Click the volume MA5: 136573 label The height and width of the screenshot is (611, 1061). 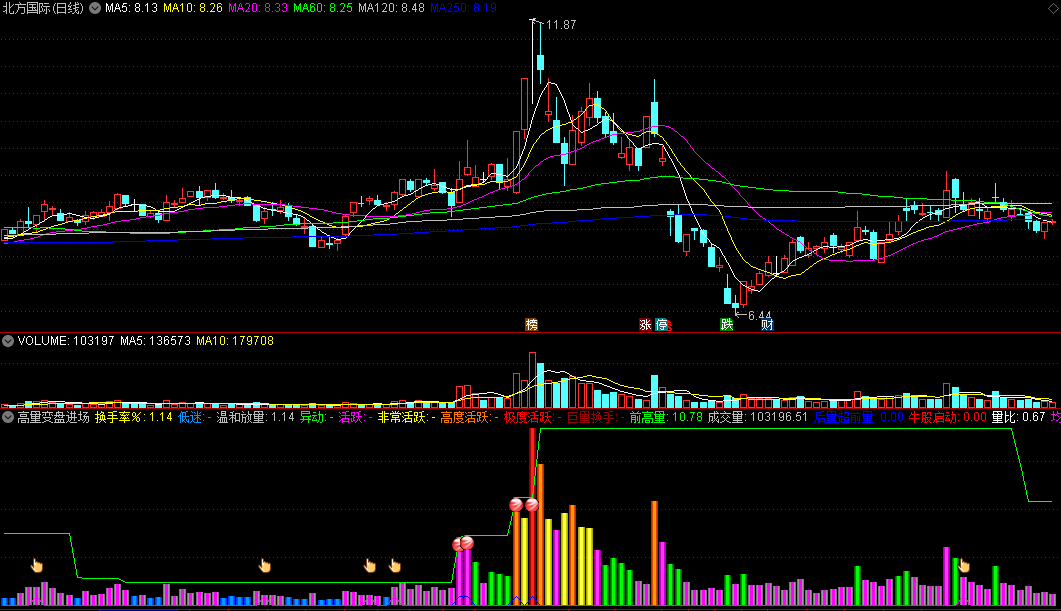click(x=156, y=341)
